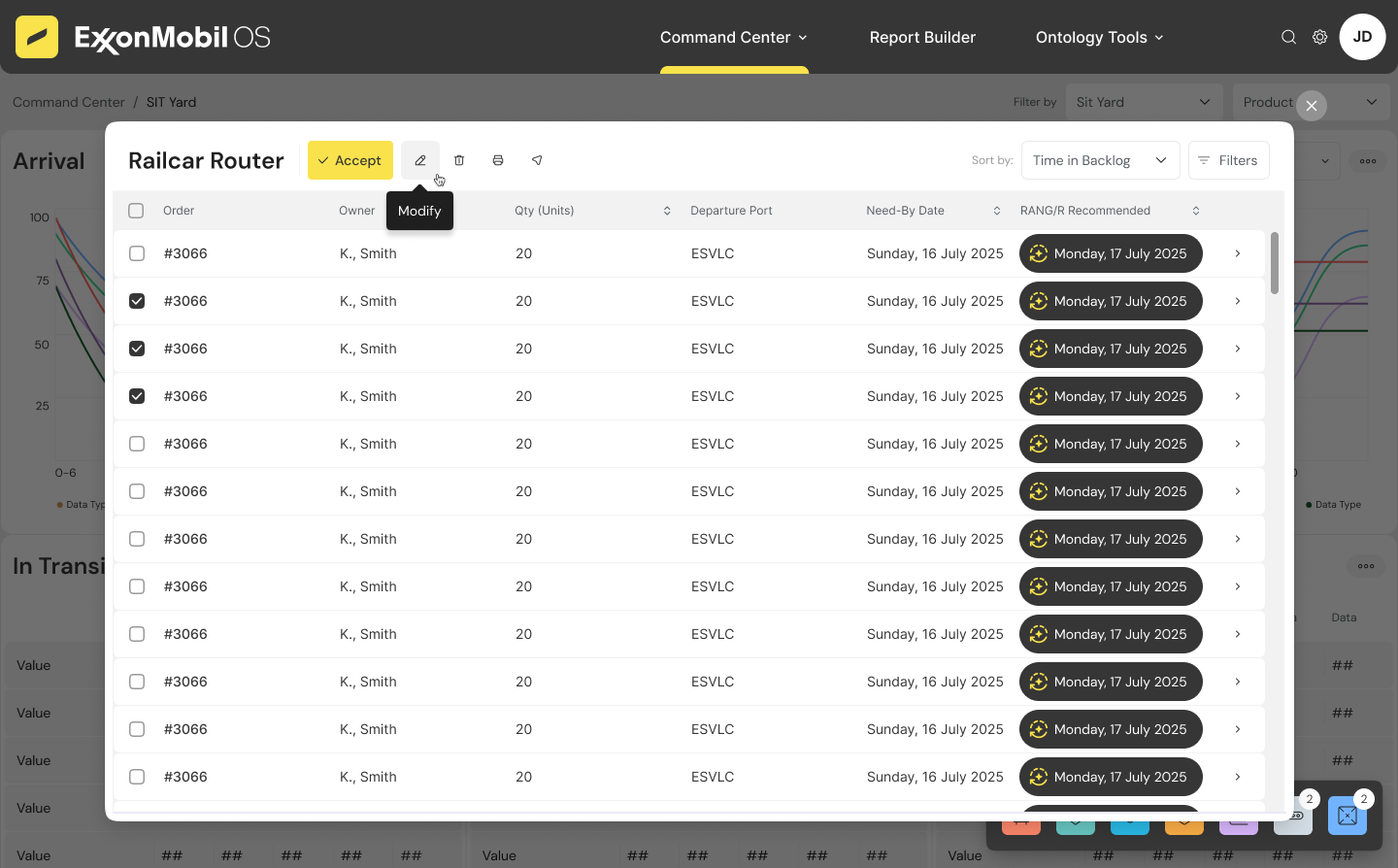Click the Railcar Router table scrollbar

pyautogui.click(x=1275, y=262)
